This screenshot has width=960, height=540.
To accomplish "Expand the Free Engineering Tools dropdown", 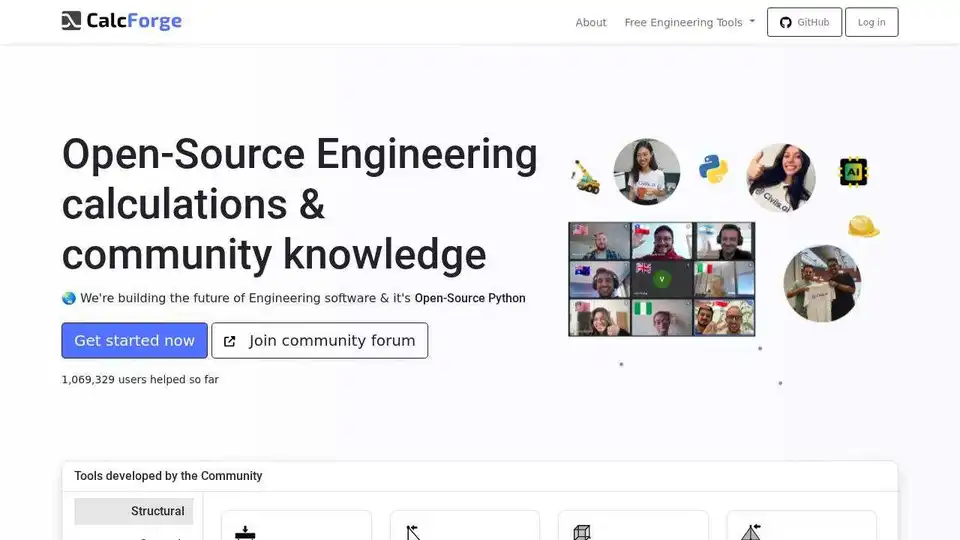I will 684,22.
